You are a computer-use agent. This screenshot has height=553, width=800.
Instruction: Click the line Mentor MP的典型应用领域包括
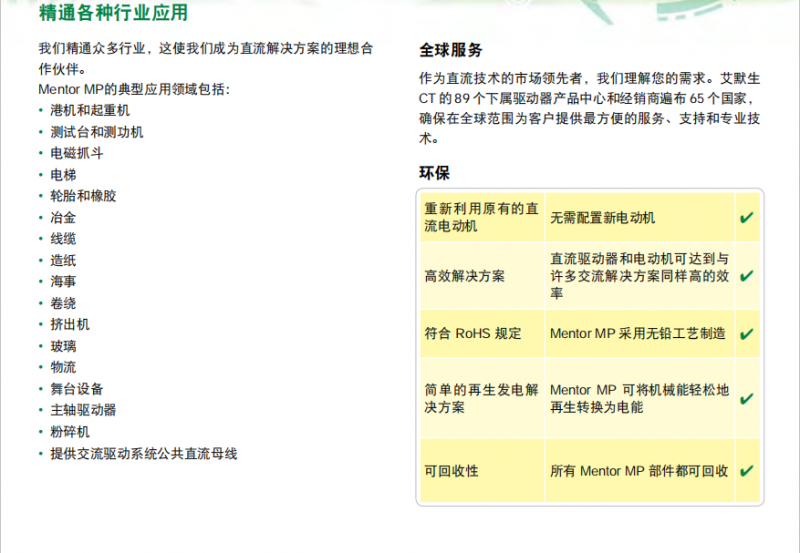pyautogui.click(x=134, y=89)
